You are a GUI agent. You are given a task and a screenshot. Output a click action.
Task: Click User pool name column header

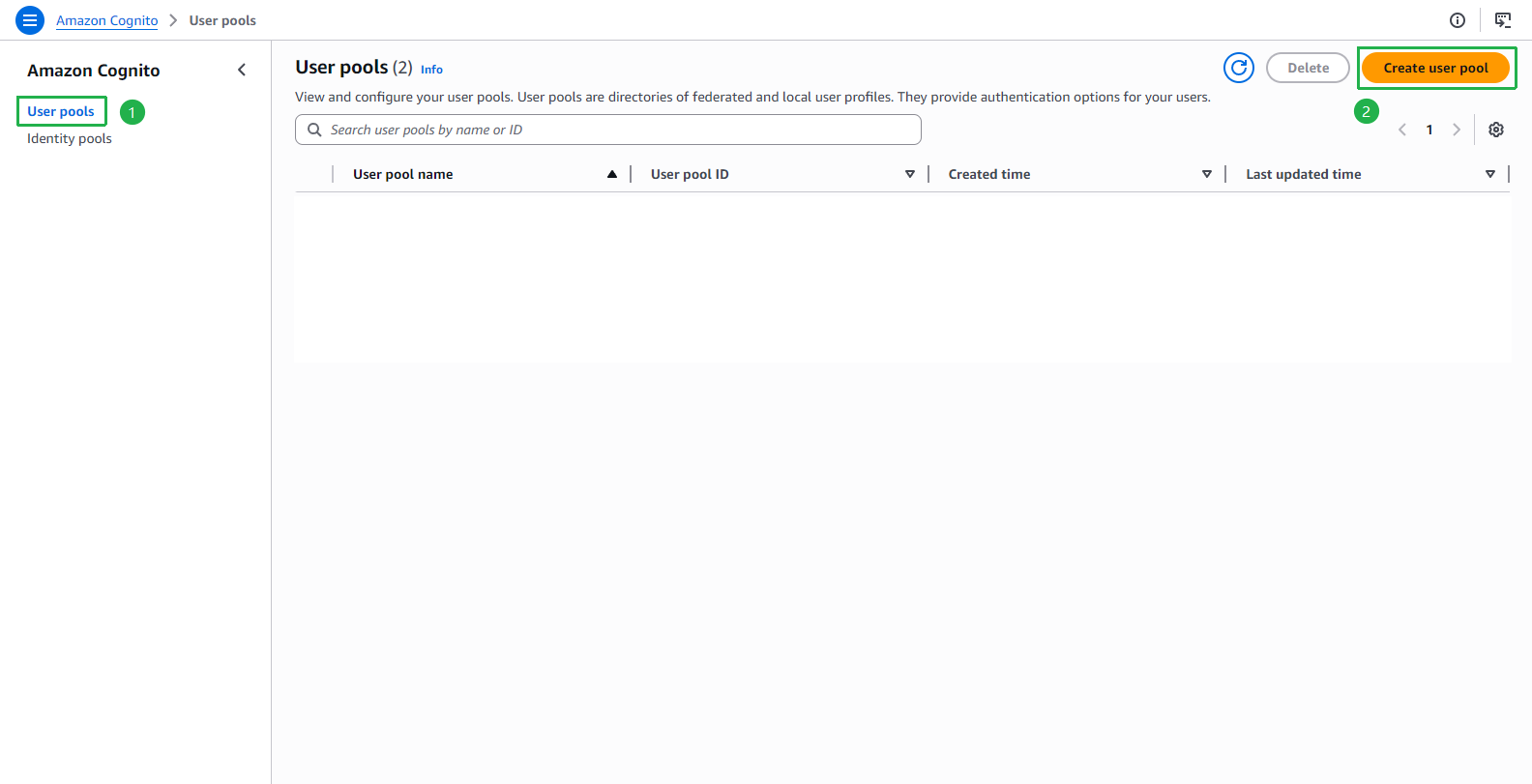[403, 174]
